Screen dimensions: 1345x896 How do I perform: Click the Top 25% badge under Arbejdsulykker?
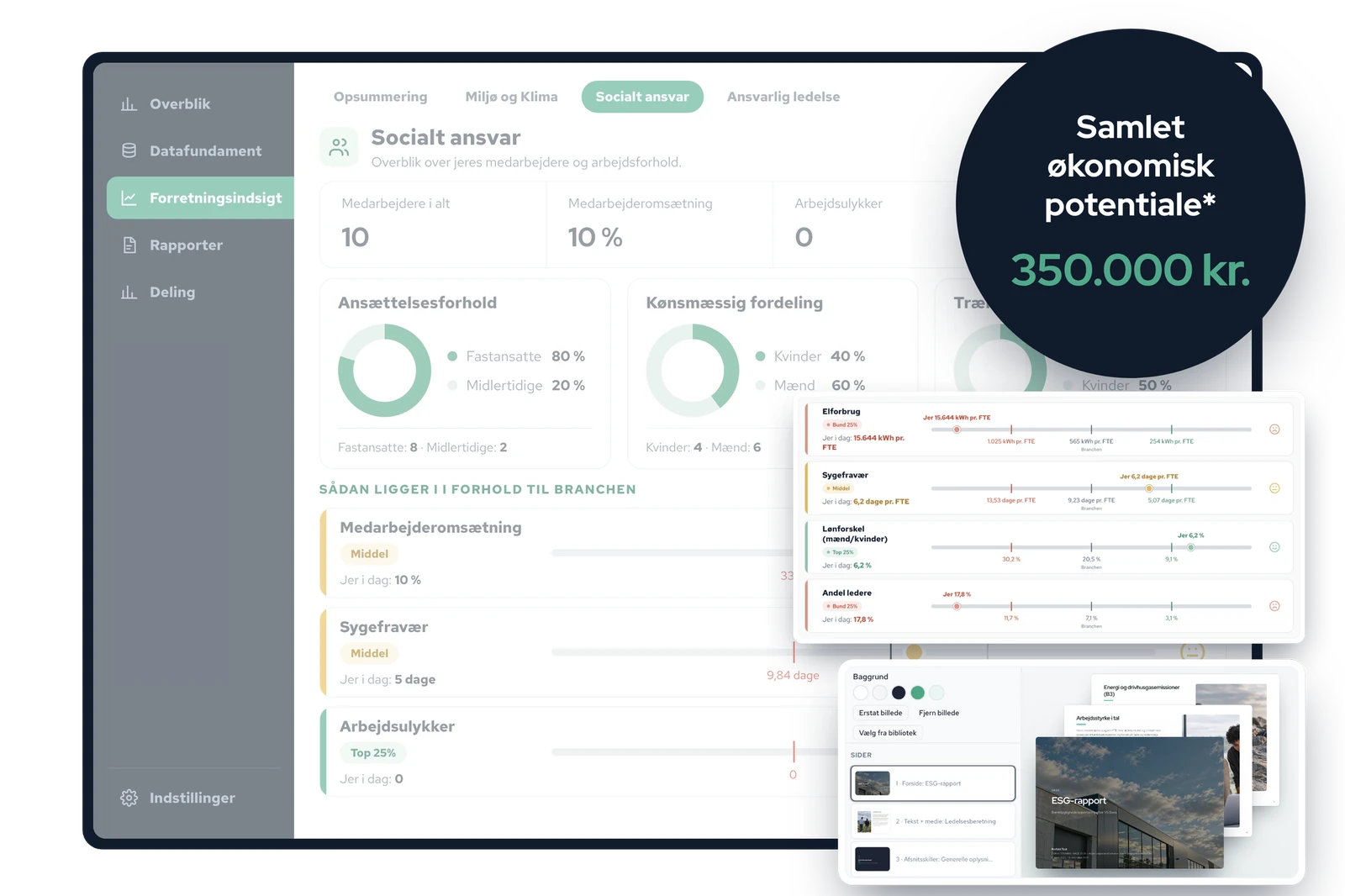click(372, 753)
